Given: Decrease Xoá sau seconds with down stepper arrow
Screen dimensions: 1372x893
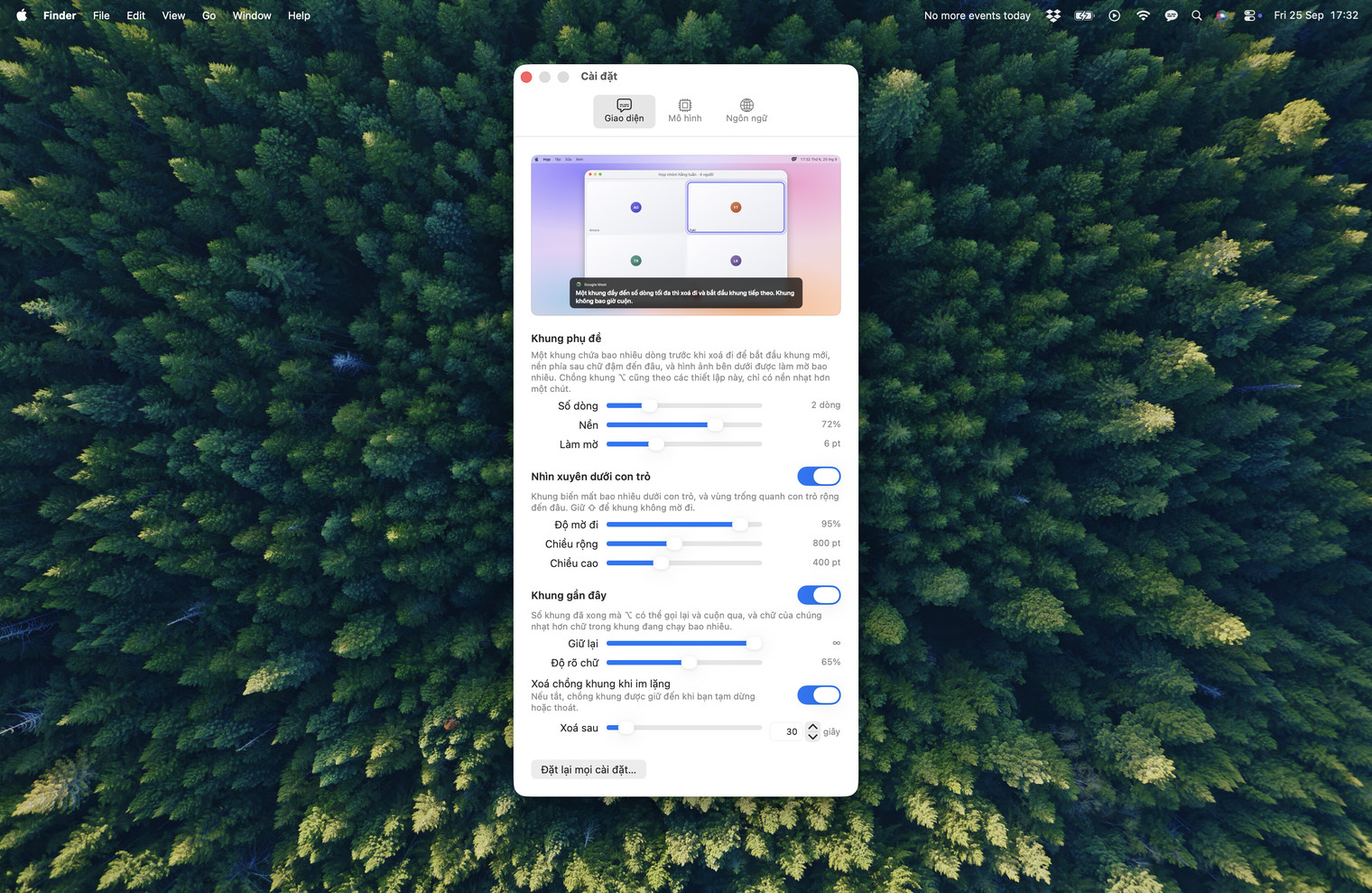Looking at the screenshot, I should click(812, 737).
